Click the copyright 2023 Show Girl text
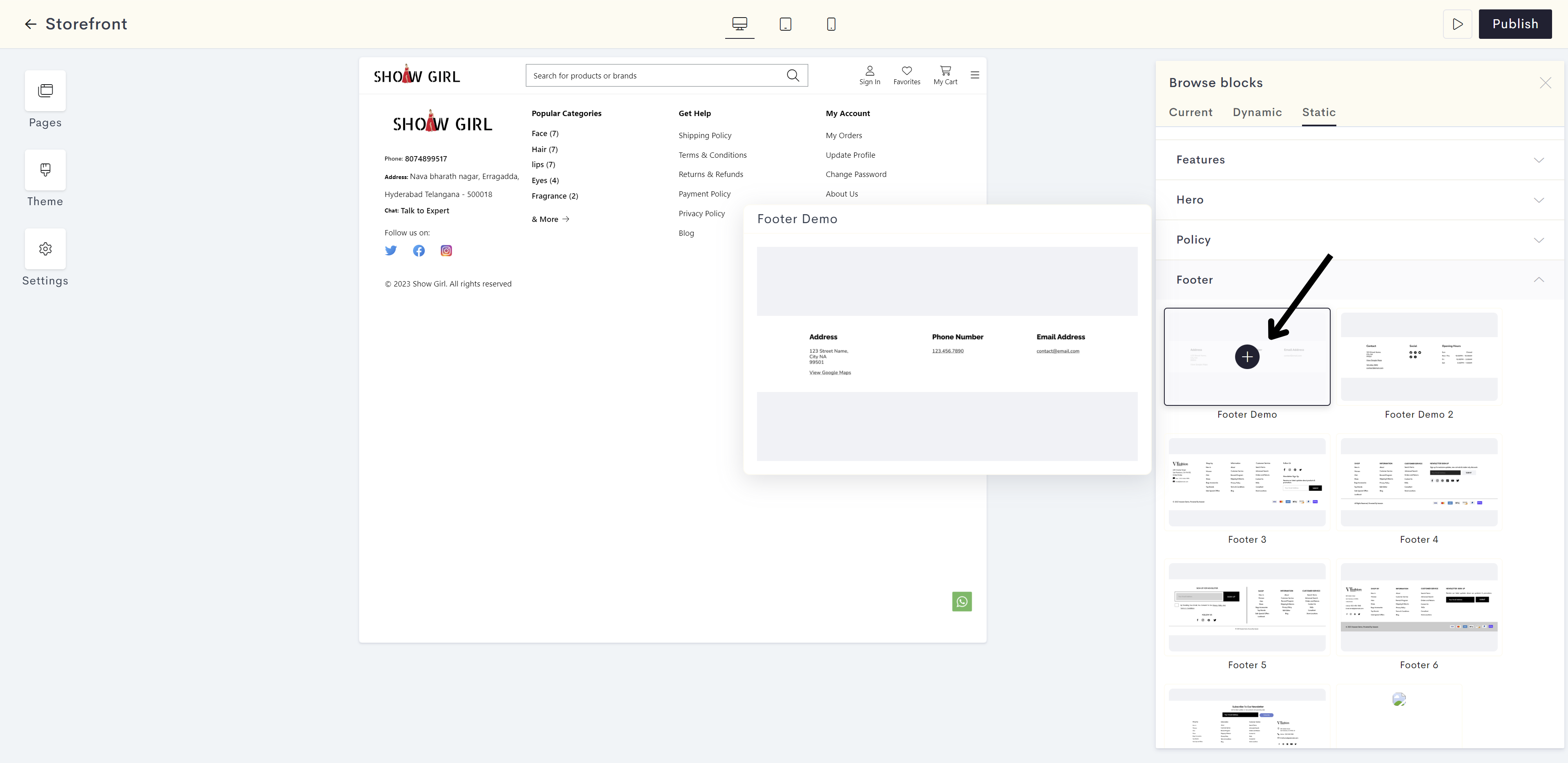1568x763 pixels. tap(448, 284)
